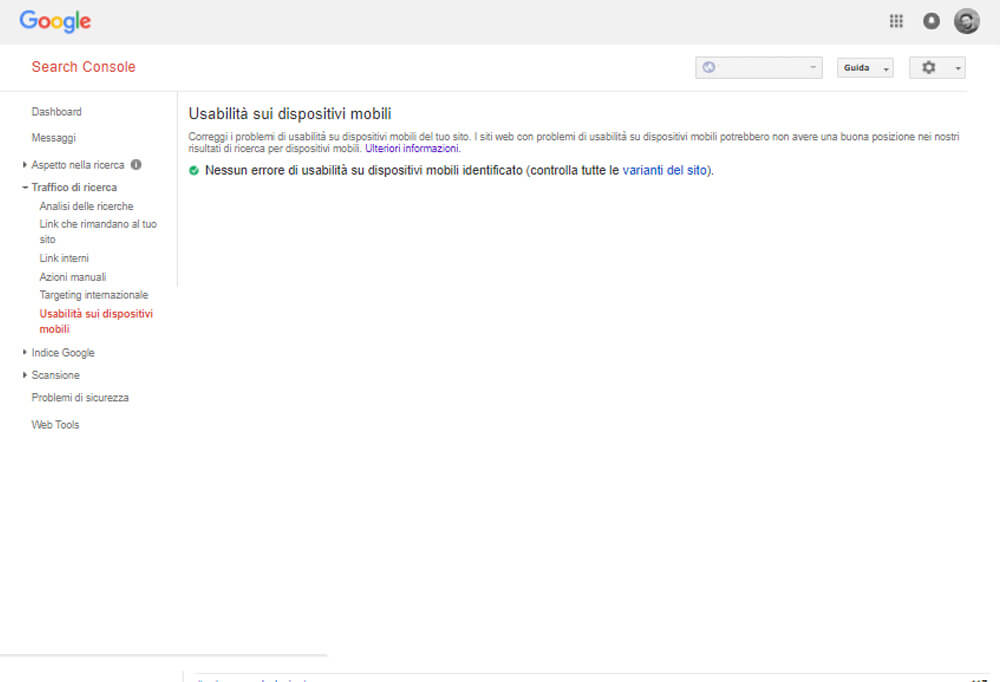Open Targeting internazionale
Image resolution: width=1000 pixels, height=682 pixels.
pyautogui.click(x=94, y=295)
